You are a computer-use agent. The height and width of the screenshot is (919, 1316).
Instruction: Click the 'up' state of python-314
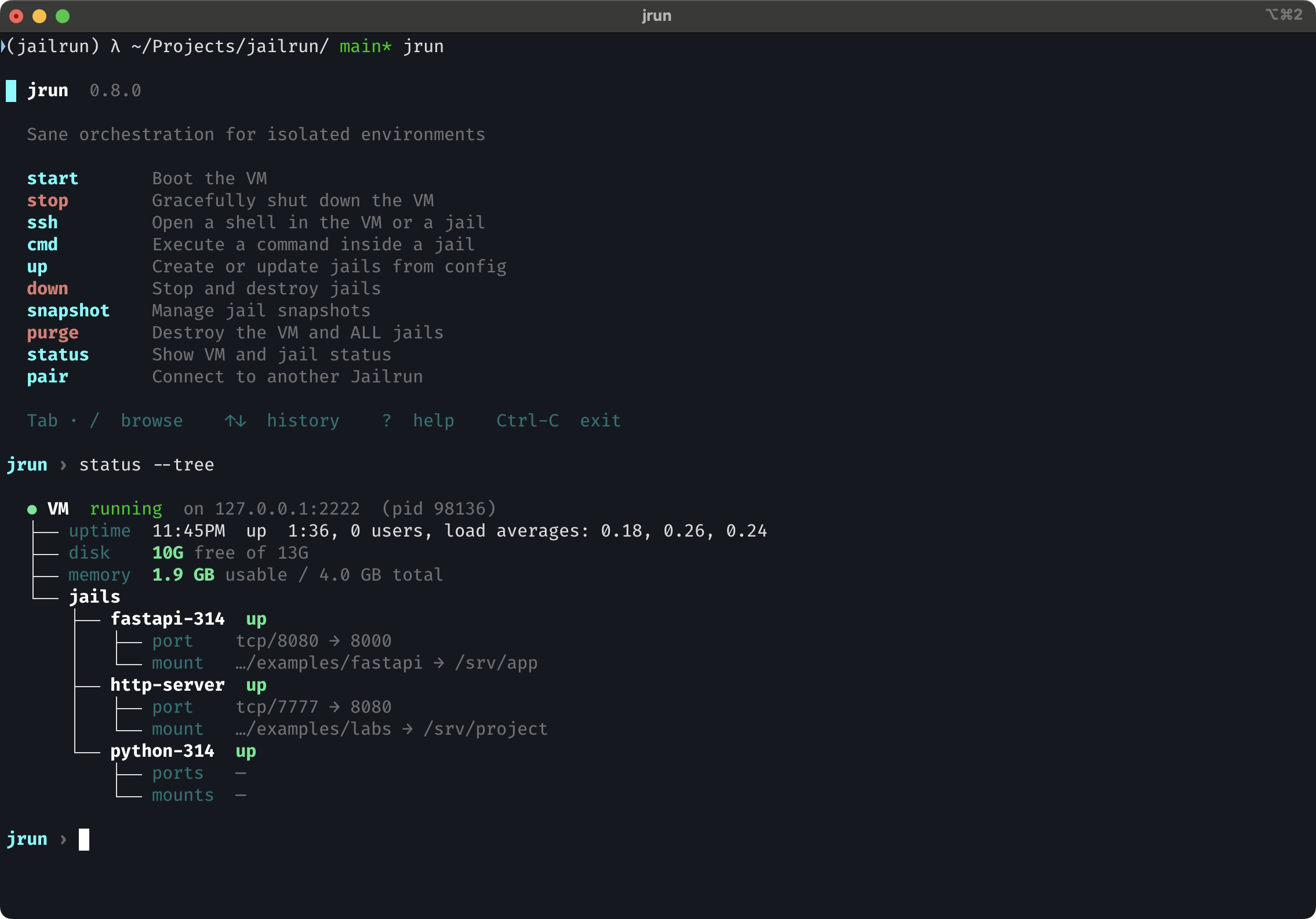tap(246, 752)
